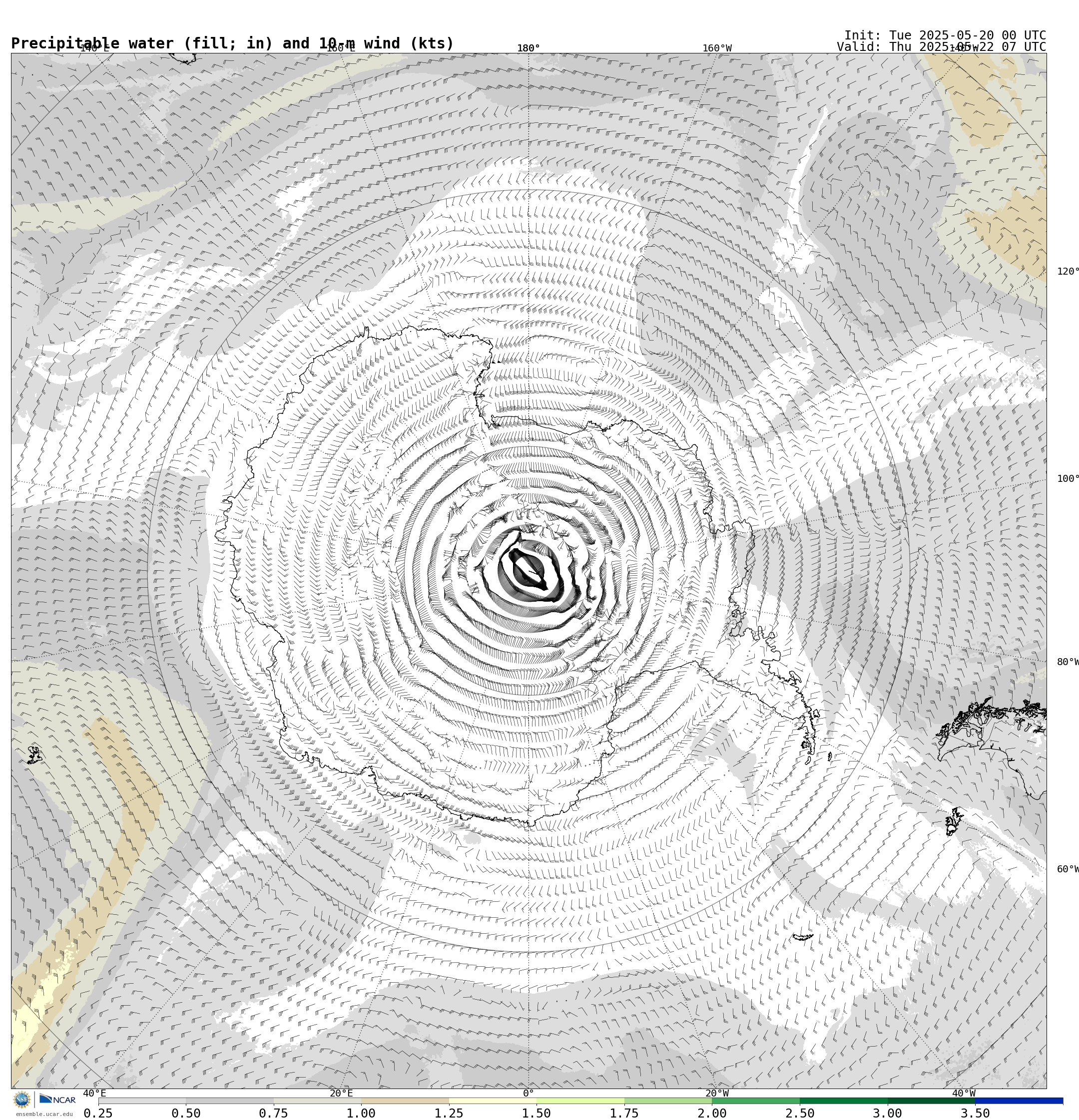This screenshot has width=1079, height=1120.
Task: Click the Init: Tue 2025-05-20 00 UTC text
Action: coord(945,35)
